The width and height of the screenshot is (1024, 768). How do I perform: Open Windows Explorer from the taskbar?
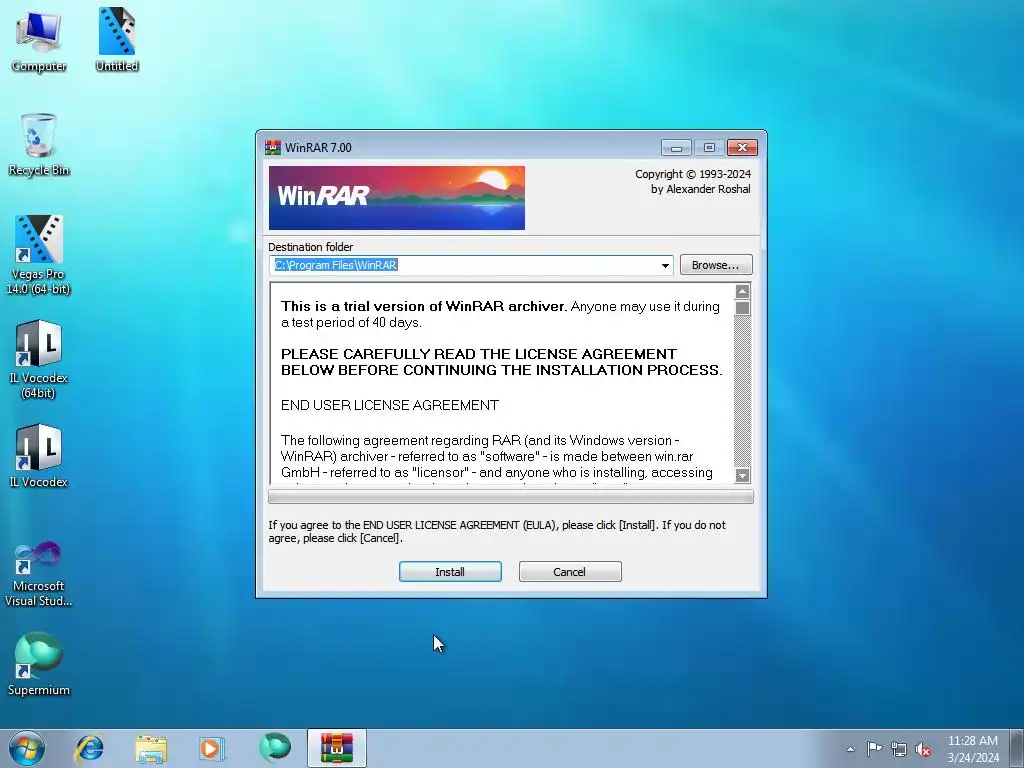(x=151, y=748)
